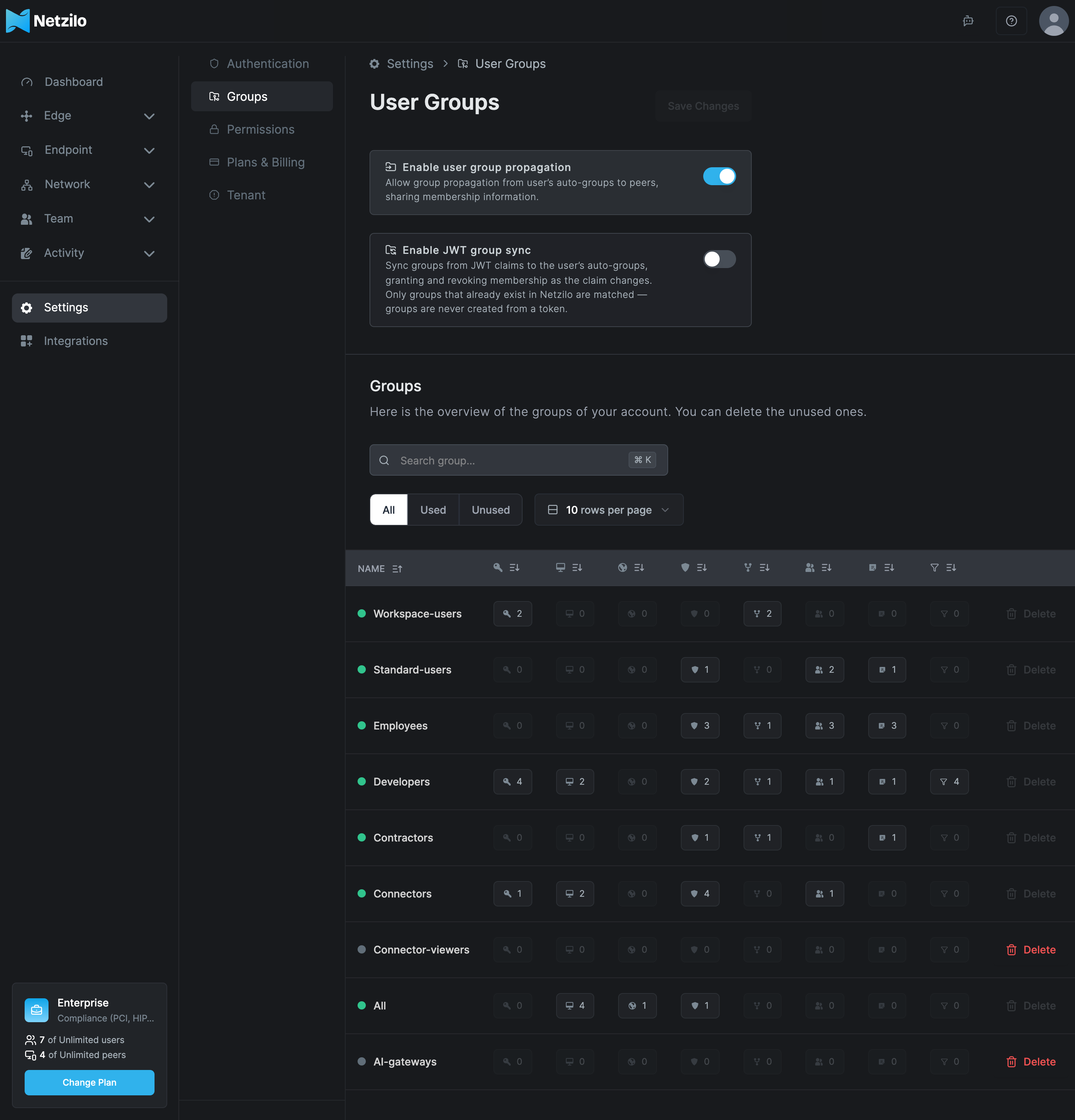
Task: Click the trash icon for Connector-viewers
Action: [1011, 950]
